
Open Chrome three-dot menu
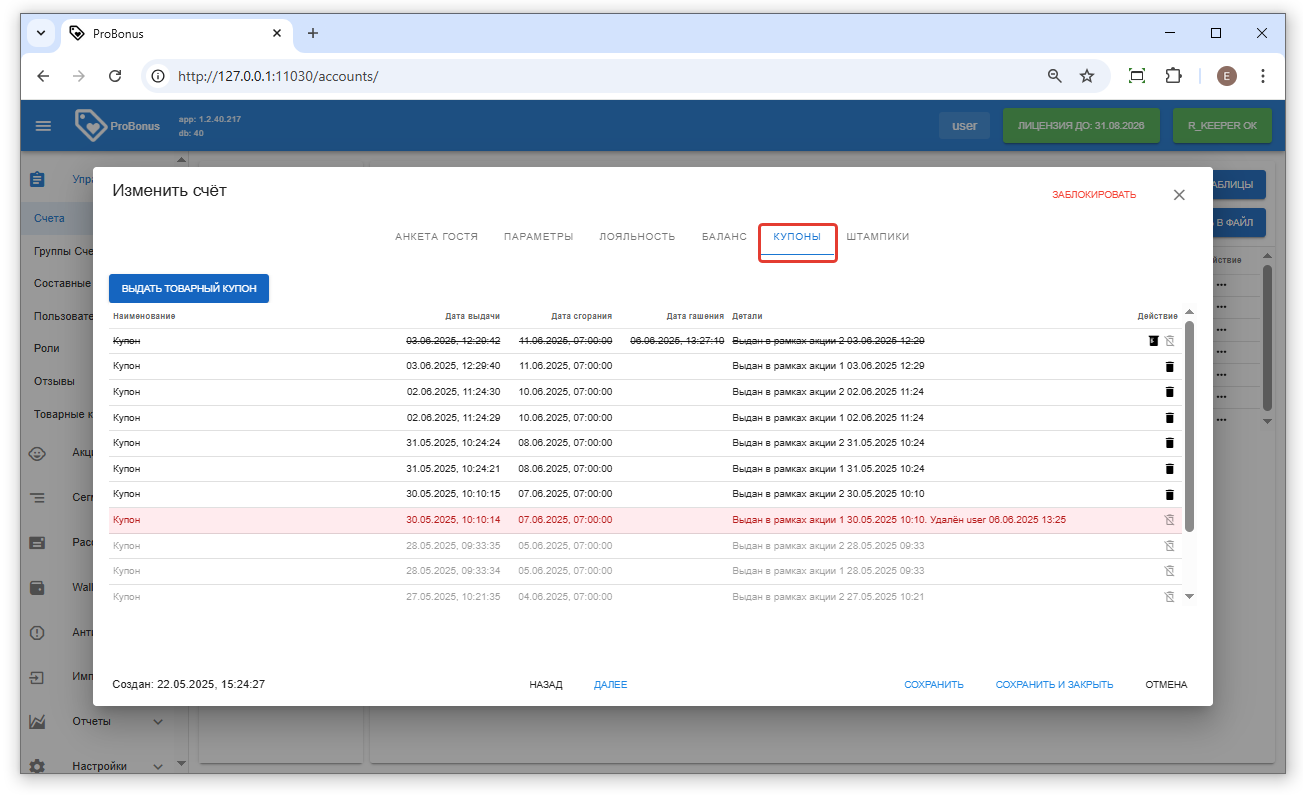(x=1263, y=76)
